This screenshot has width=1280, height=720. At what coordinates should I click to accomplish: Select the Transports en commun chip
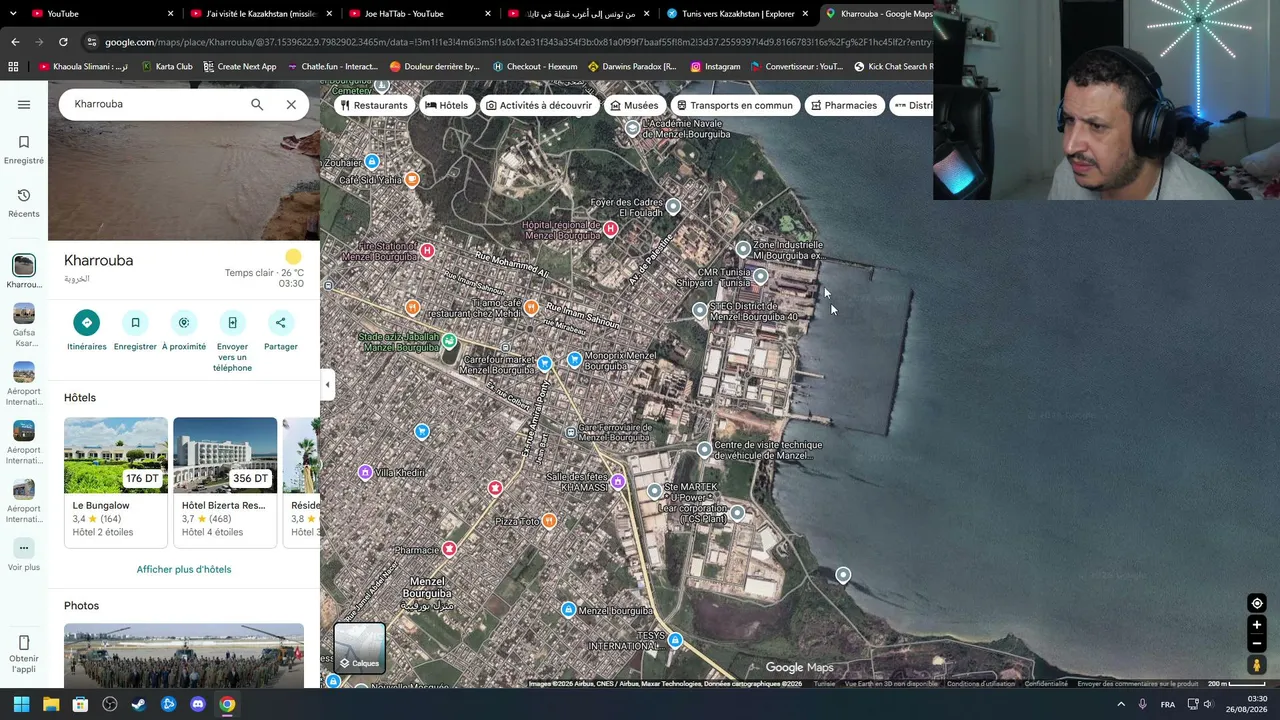click(735, 105)
